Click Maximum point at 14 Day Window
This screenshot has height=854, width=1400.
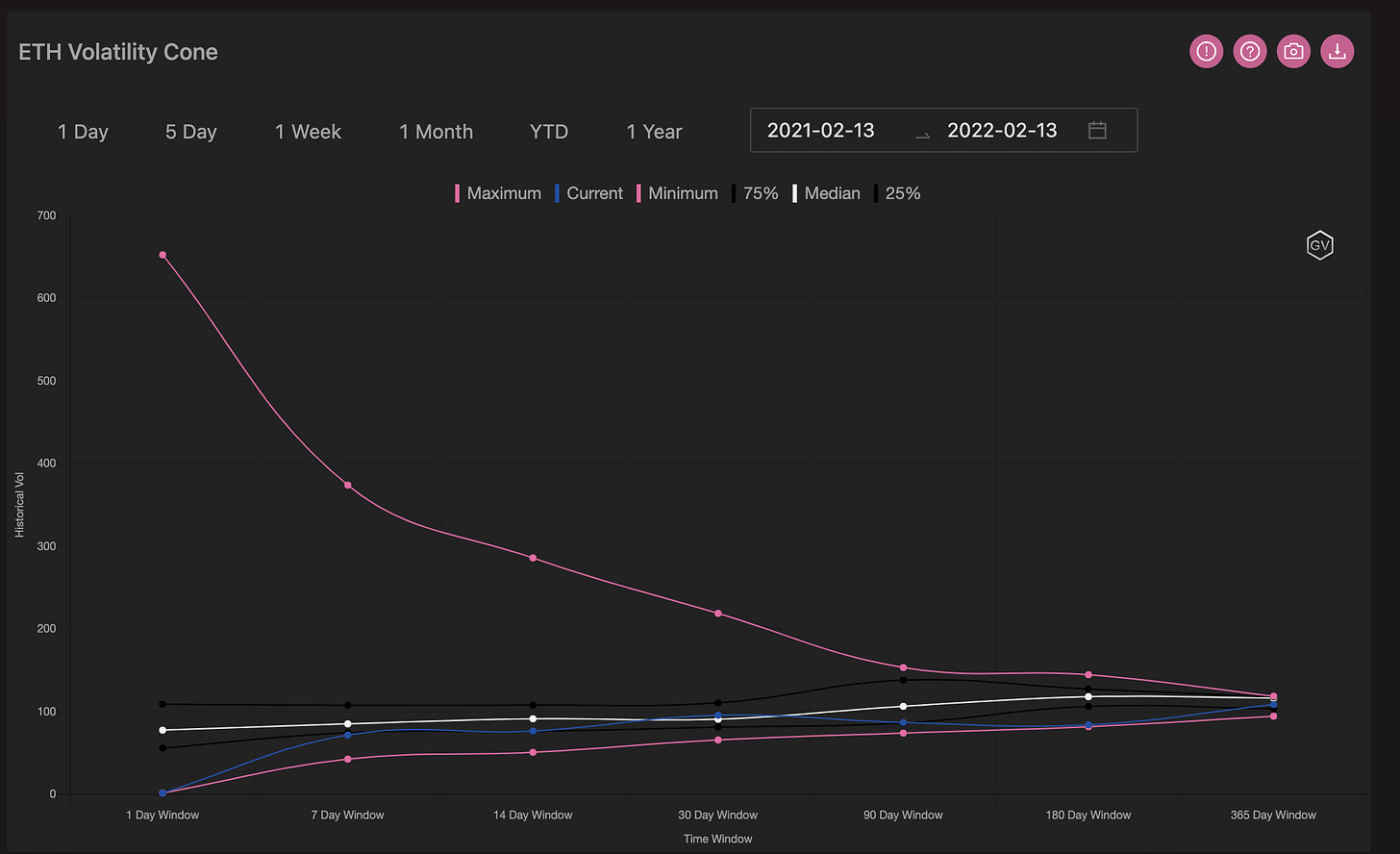(533, 558)
